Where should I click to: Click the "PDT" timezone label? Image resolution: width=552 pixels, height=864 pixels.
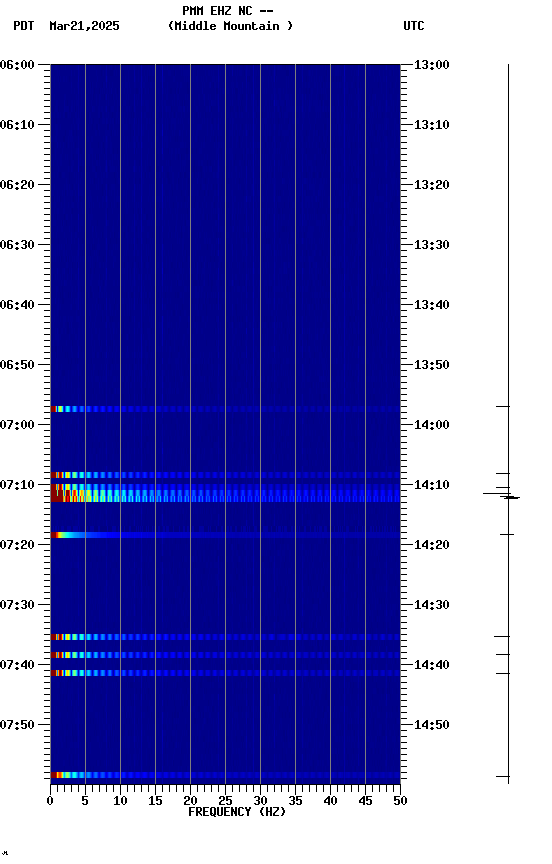pyautogui.click(x=24, y=26)
